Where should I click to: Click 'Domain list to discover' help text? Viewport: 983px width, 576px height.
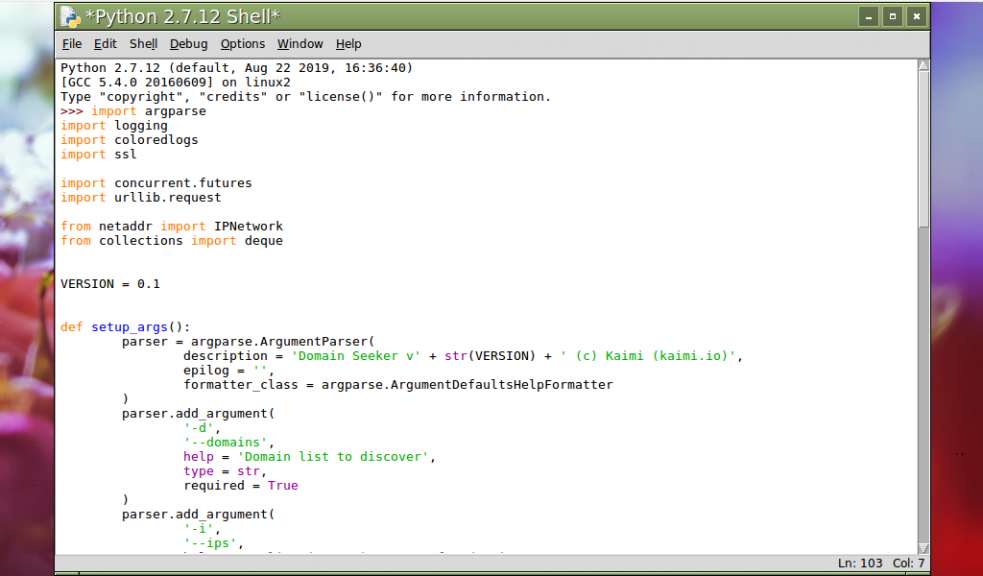[333, 457]
